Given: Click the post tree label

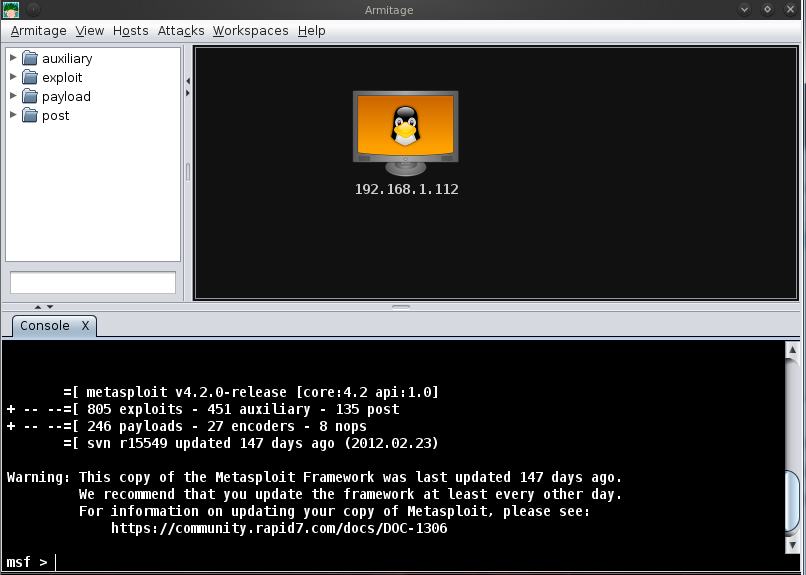Looking at the screenshot, I should 56,116.
